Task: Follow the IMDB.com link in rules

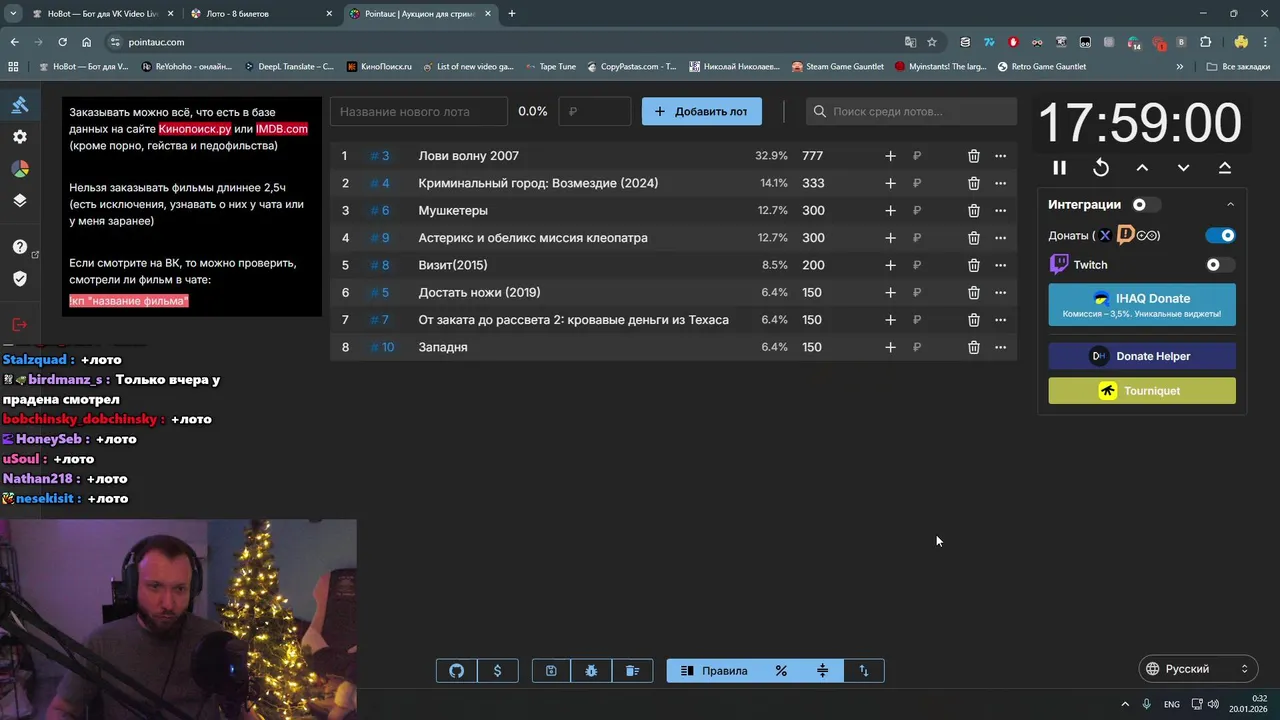Action: tap(282, 129)
